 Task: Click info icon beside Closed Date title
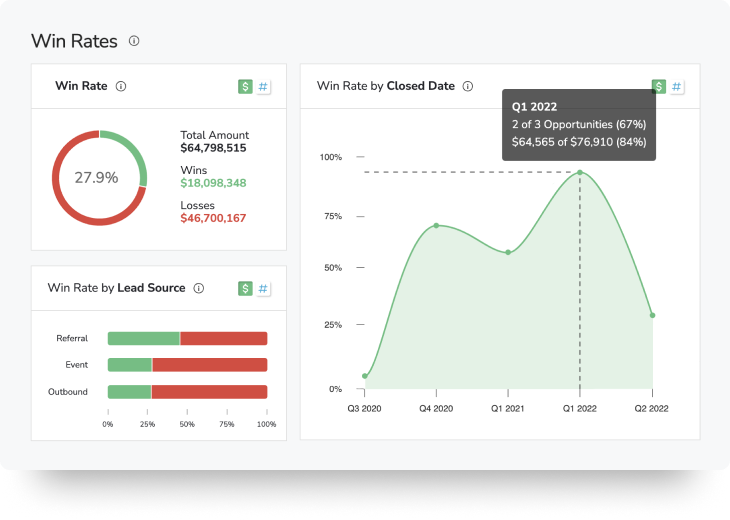click(468, 87)
